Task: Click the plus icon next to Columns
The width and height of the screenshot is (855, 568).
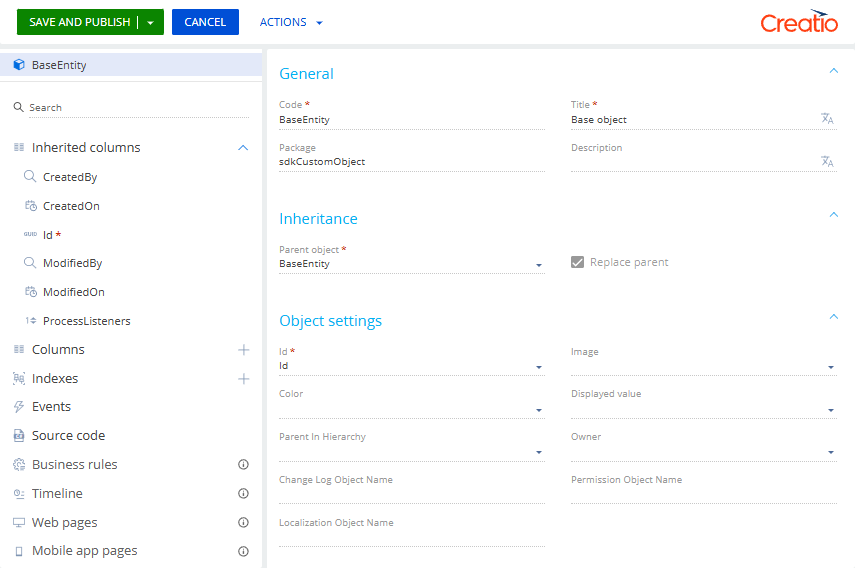Action: [243, 350]
